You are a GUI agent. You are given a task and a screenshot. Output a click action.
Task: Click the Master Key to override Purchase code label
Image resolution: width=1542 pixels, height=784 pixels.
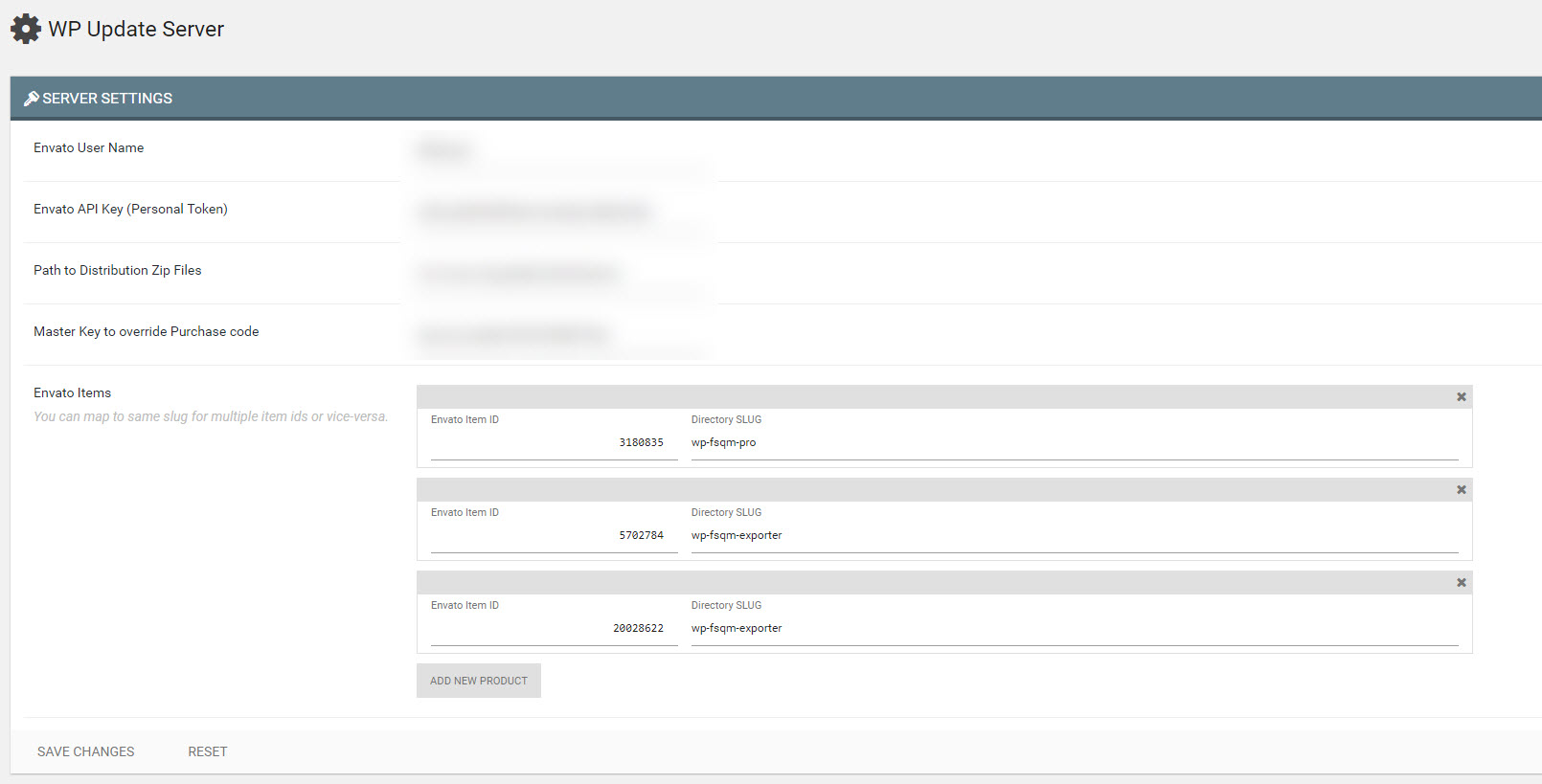click(147, 332)
